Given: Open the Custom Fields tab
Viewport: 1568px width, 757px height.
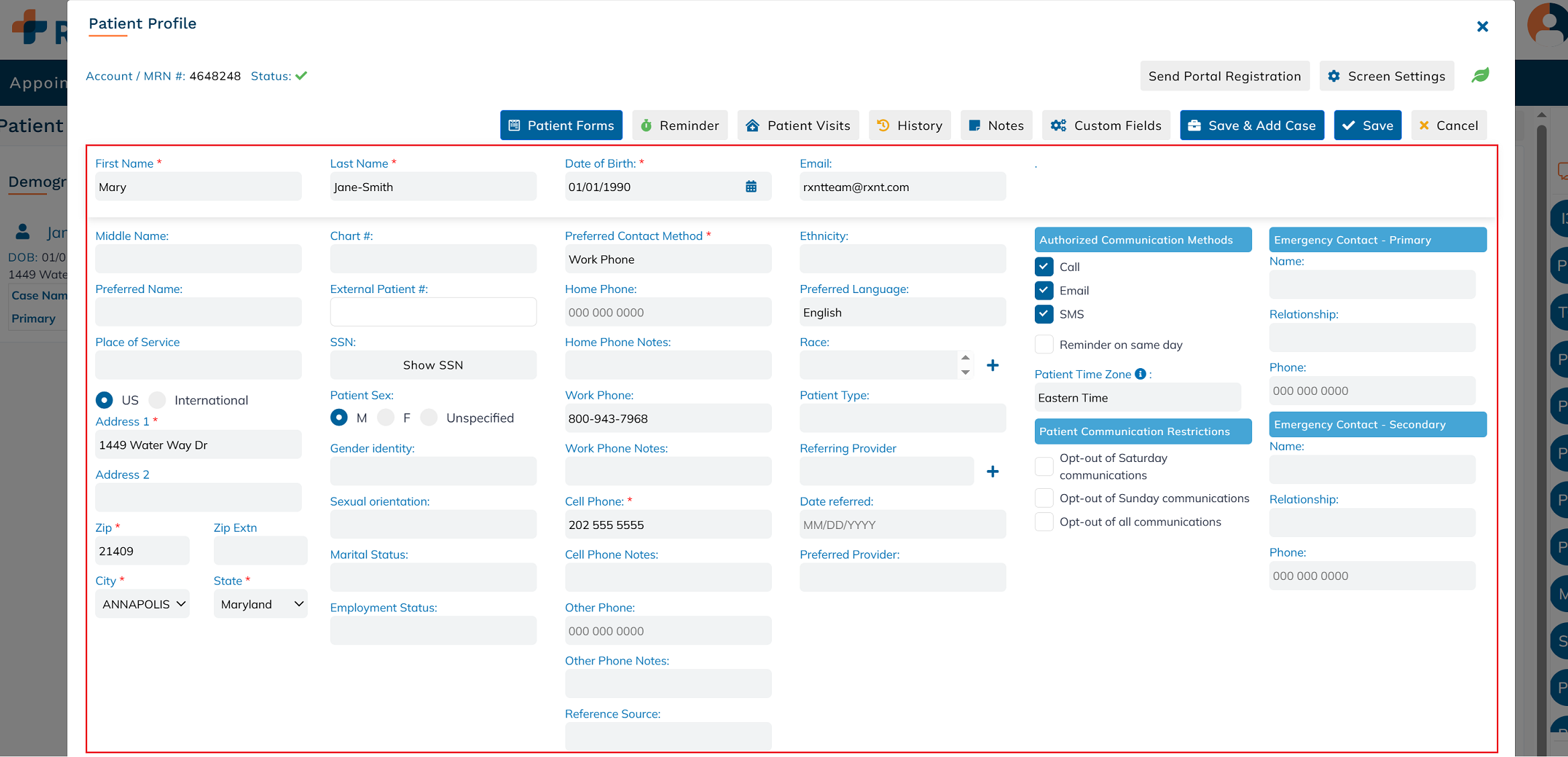Looking at the screenshot, I should point(1107,125).
